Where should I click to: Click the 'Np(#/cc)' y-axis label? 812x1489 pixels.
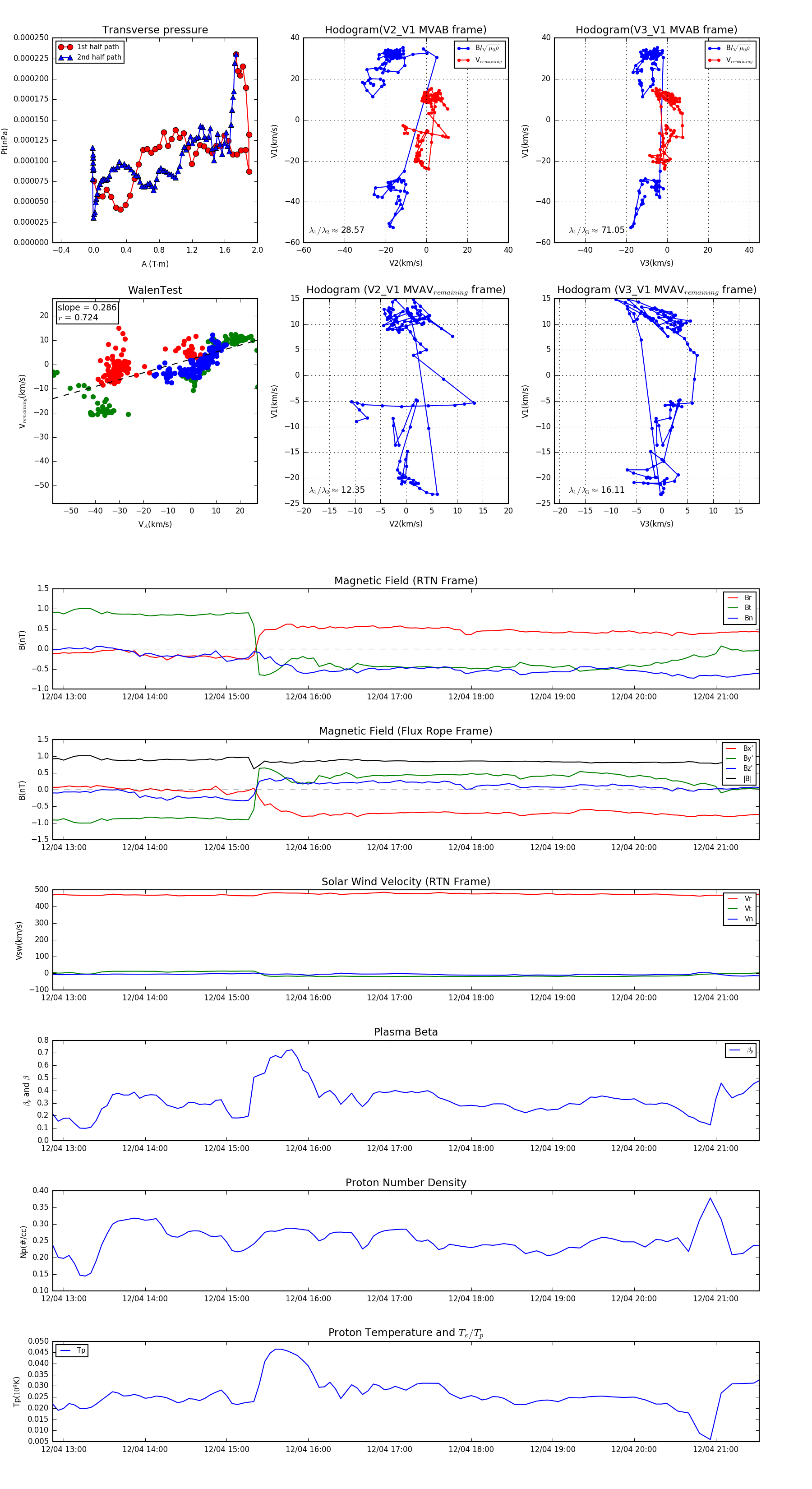coord(23,1241)
